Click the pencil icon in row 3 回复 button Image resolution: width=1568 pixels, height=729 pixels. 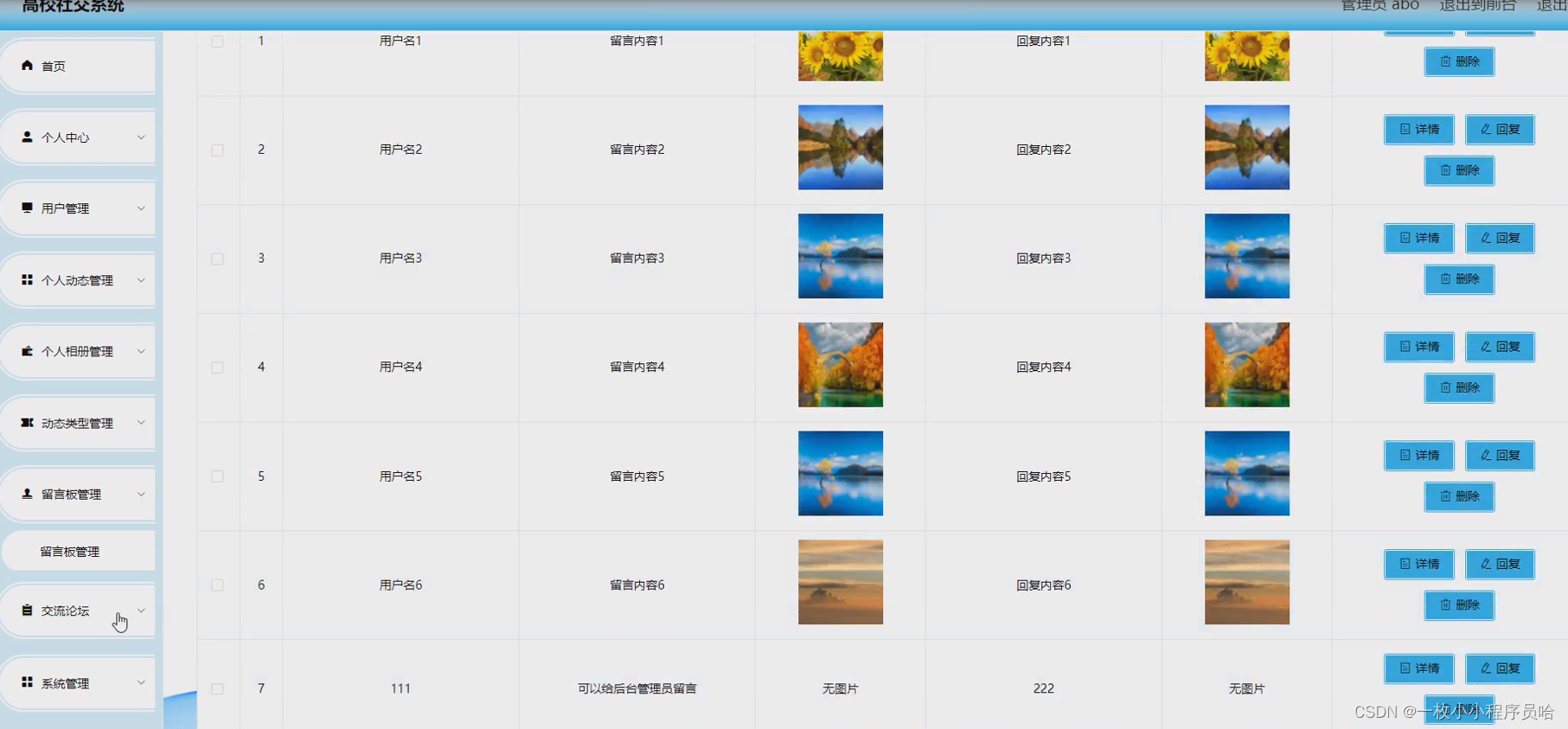pyautogui.click(x=1486, y=238)
